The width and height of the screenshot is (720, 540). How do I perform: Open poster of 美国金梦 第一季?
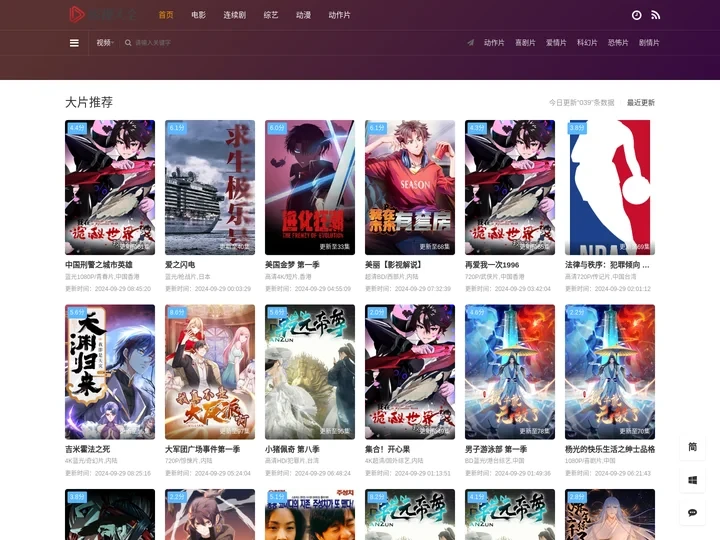click(310, 187)
